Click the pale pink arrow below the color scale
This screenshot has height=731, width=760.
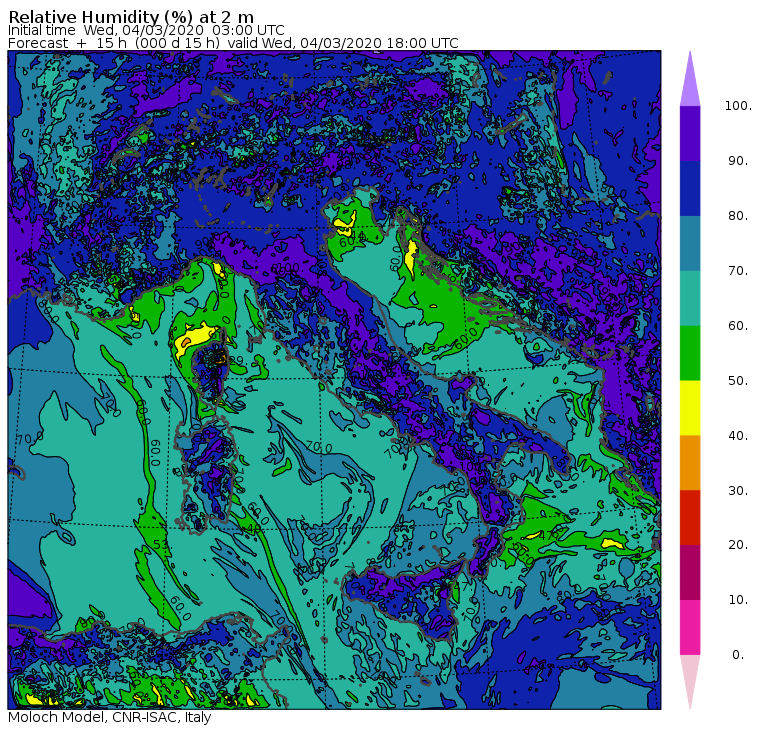click(x=690, y=683)
